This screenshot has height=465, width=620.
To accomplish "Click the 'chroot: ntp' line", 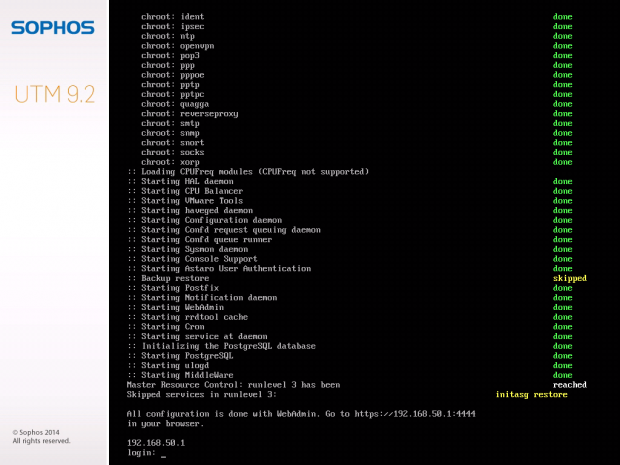I will click(168, 36).
